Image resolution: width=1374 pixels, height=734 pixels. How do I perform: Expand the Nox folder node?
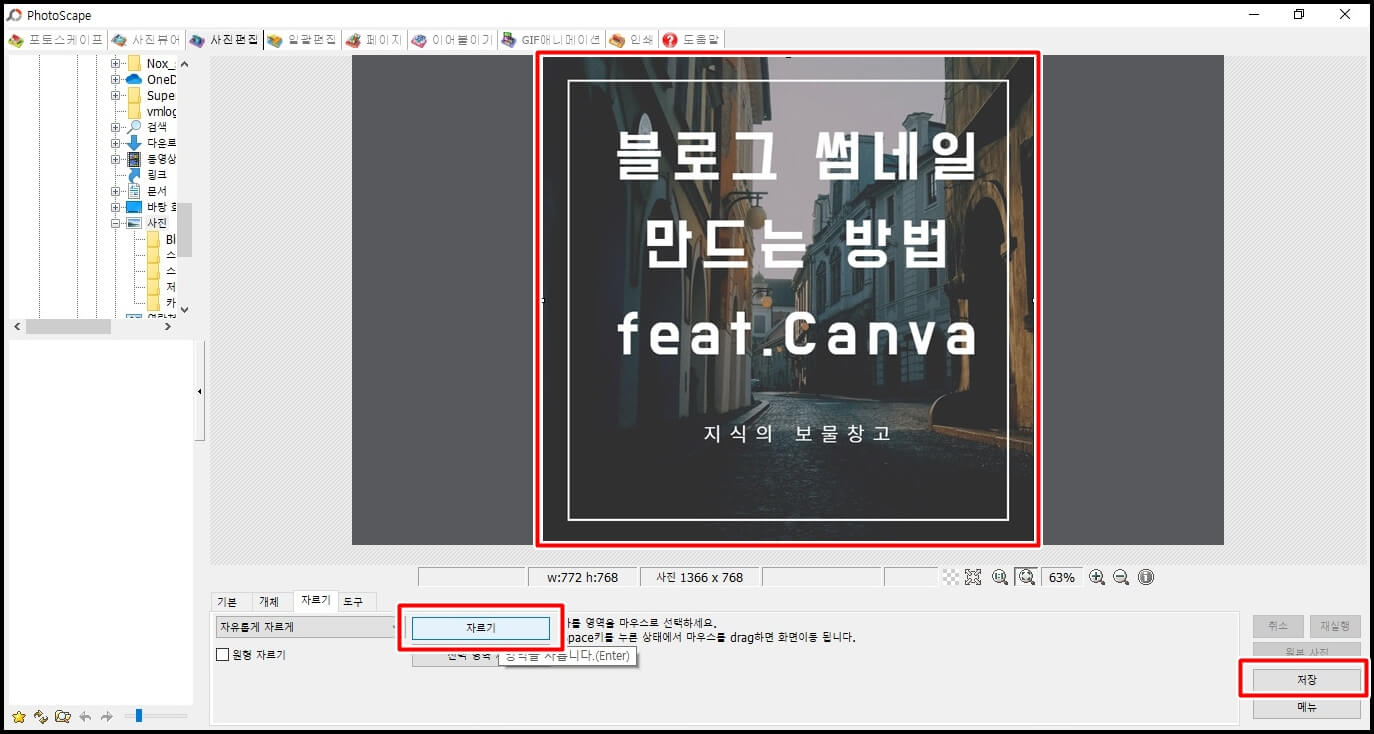point(115,64)
